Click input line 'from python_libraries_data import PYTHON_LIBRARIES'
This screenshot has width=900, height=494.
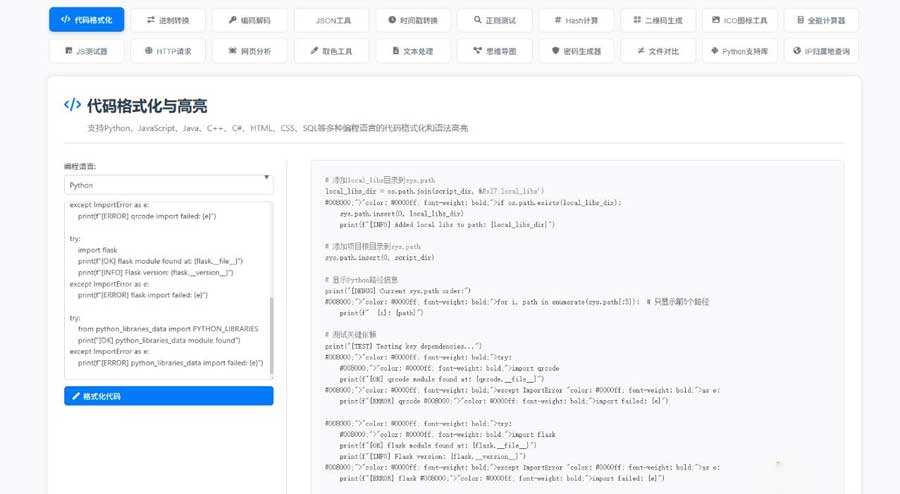(x=168, y=329)
